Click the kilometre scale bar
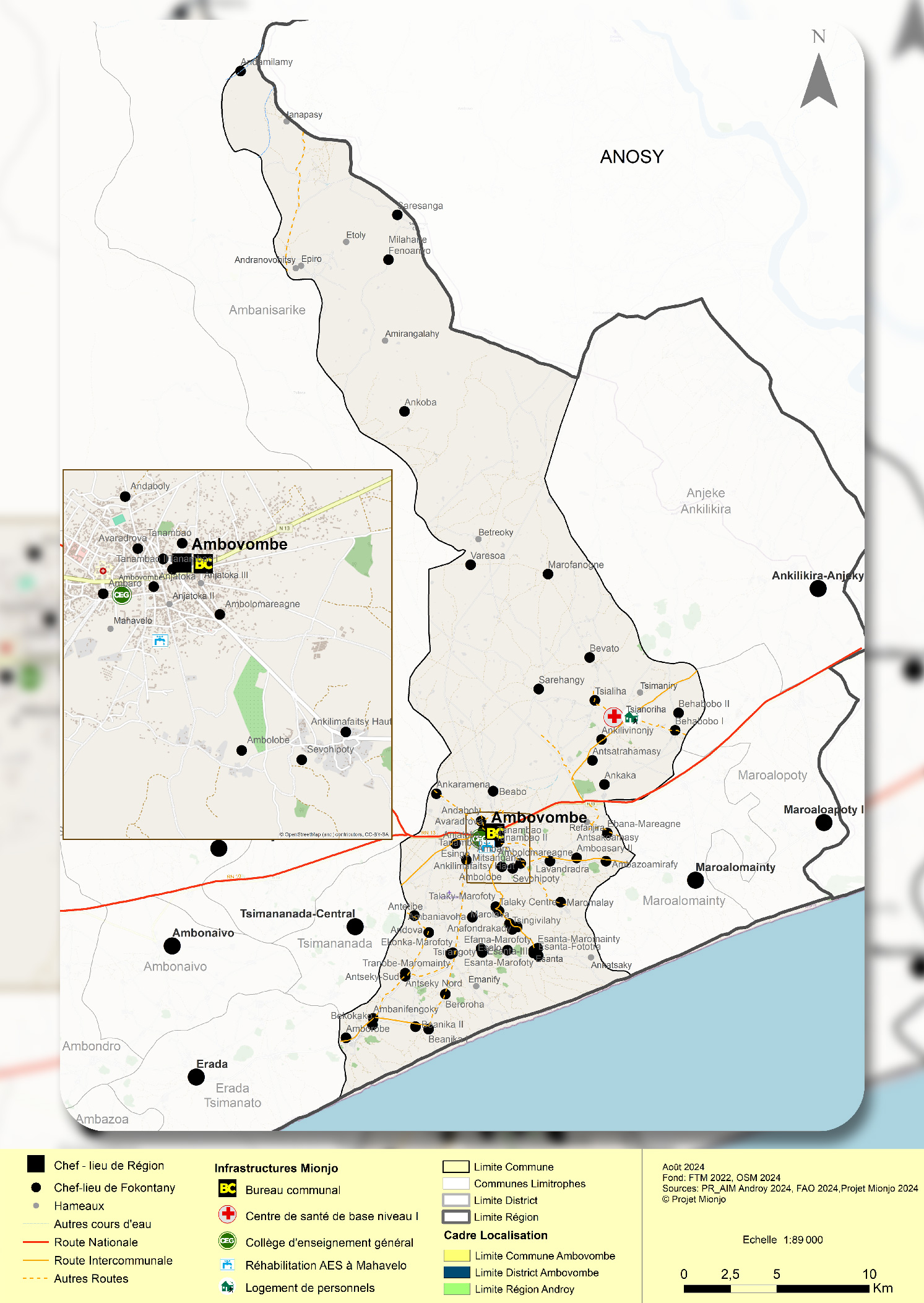This screenshot has height=1303, width=924. click(x=776, y=1288)
